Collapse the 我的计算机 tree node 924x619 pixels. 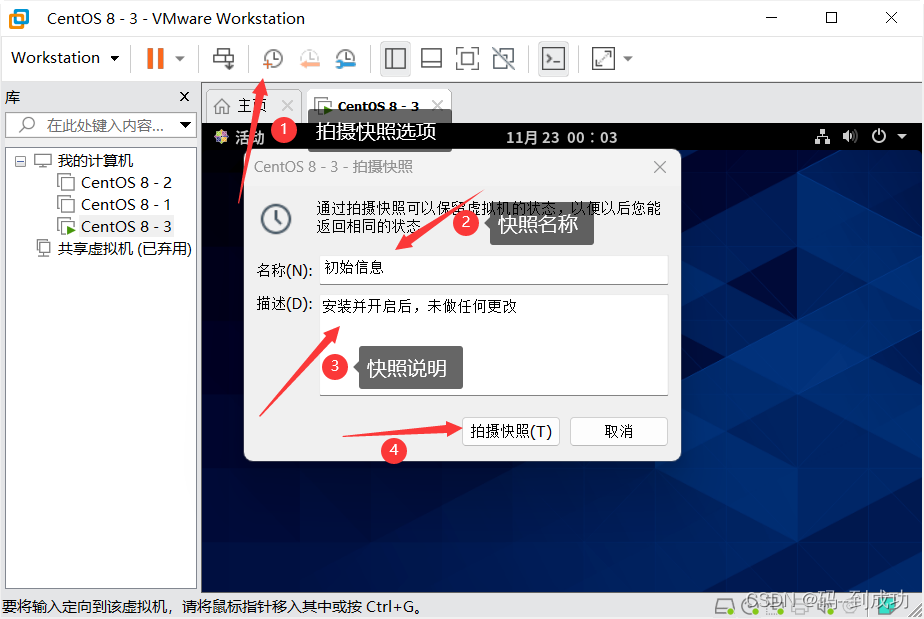coord(21,161)
